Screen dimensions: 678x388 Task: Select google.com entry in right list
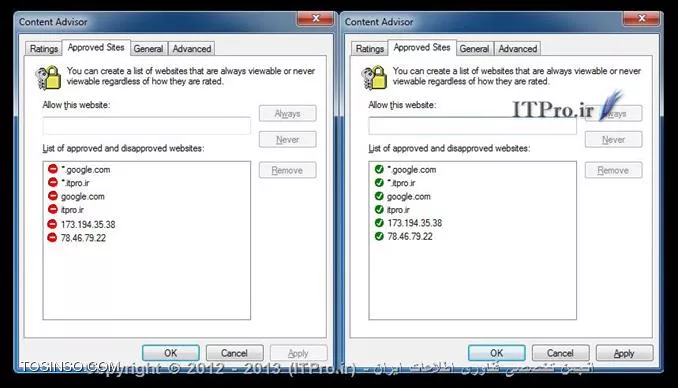pos(409,196)
